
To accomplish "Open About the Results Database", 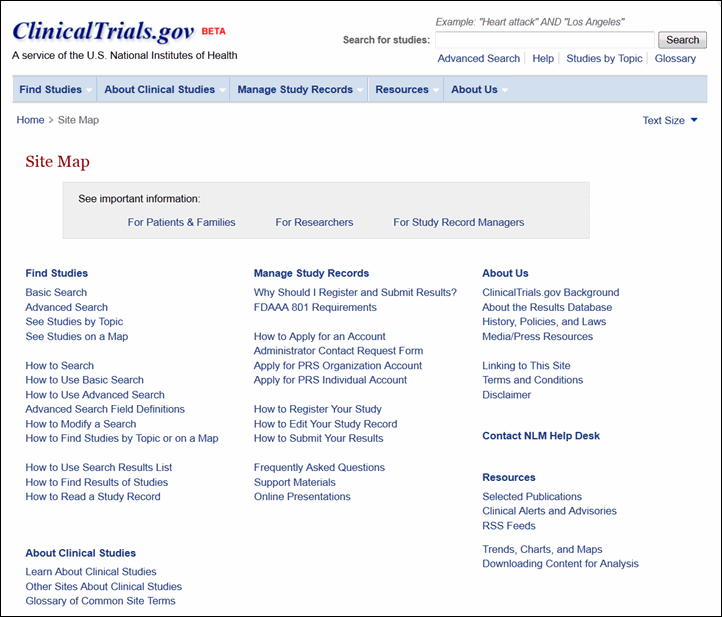I will pyautogui.click(x=547, y=307).
